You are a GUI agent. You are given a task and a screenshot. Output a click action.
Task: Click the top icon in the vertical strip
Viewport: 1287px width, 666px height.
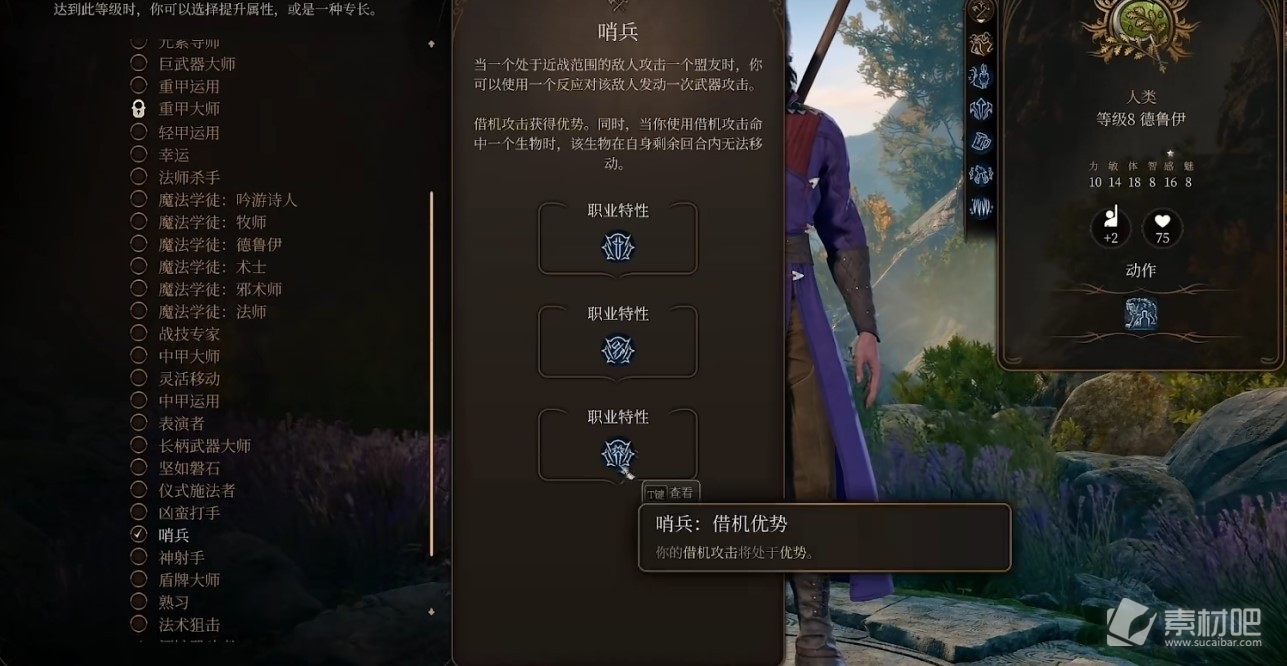[981, 12]
